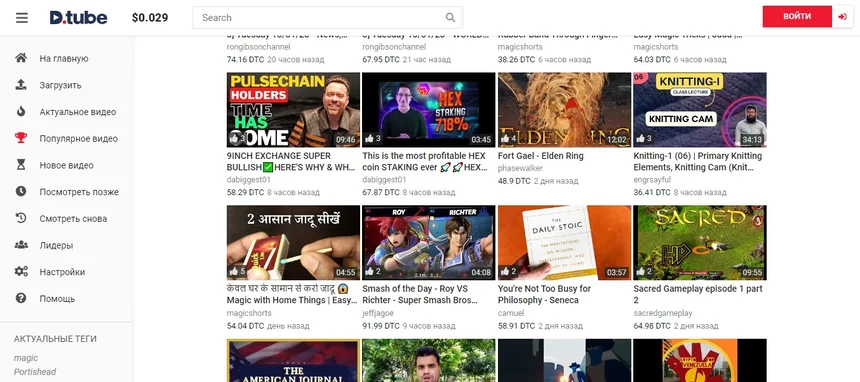Open Актуальное видео section
Screen dimensions: 860x382
78,112
